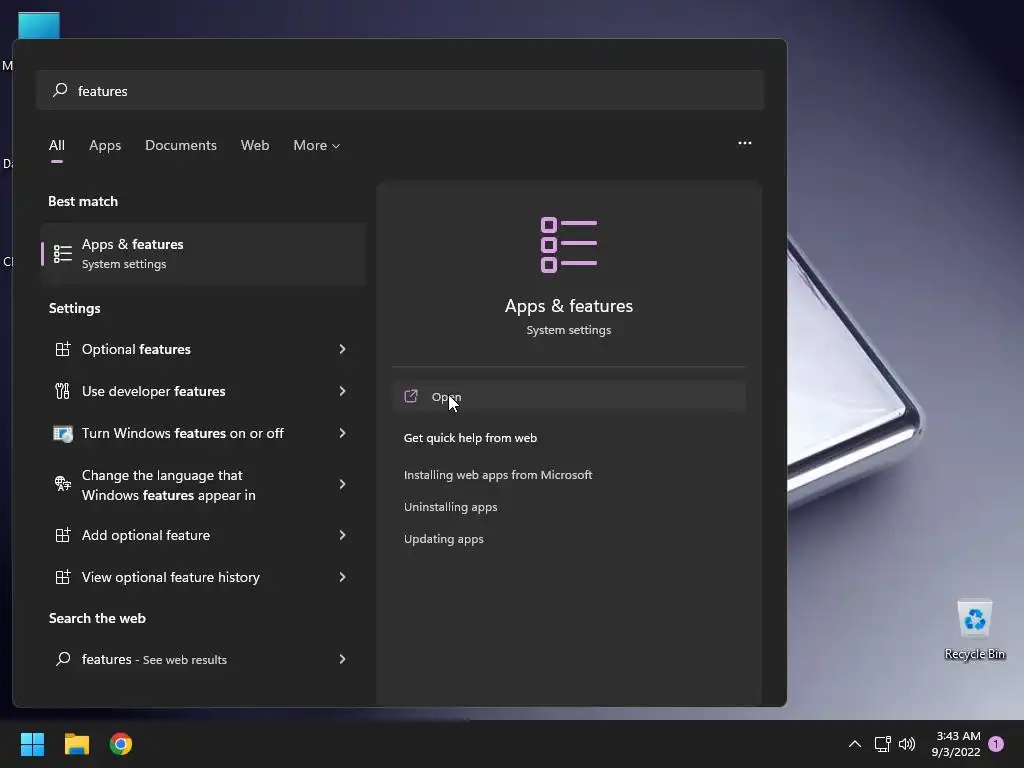
Task: Expand Optional features chevron
Action: pos(342,349)
